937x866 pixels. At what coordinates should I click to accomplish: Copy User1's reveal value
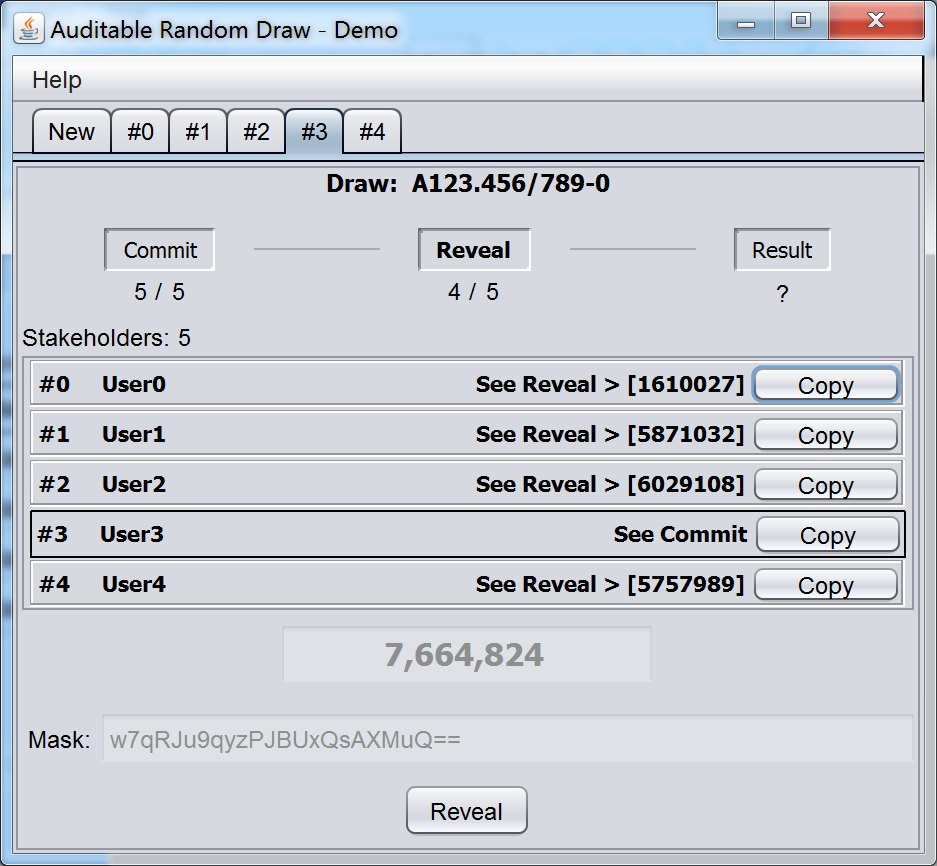click(x=826, y=435)
